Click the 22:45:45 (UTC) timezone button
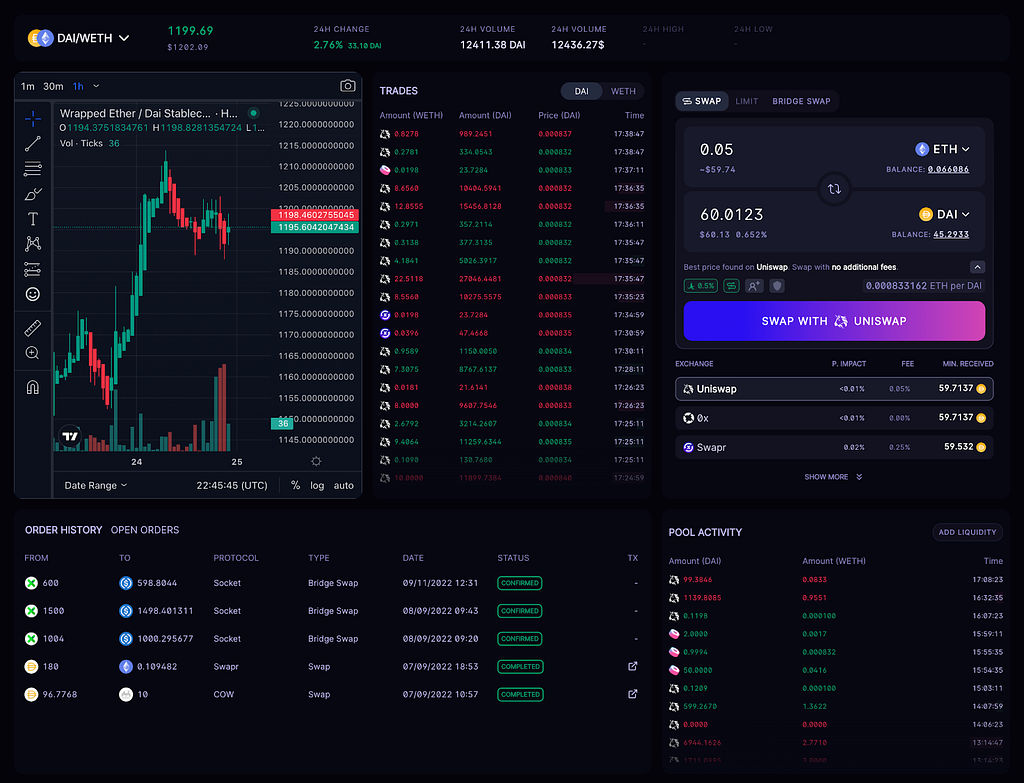 point(232,485)
